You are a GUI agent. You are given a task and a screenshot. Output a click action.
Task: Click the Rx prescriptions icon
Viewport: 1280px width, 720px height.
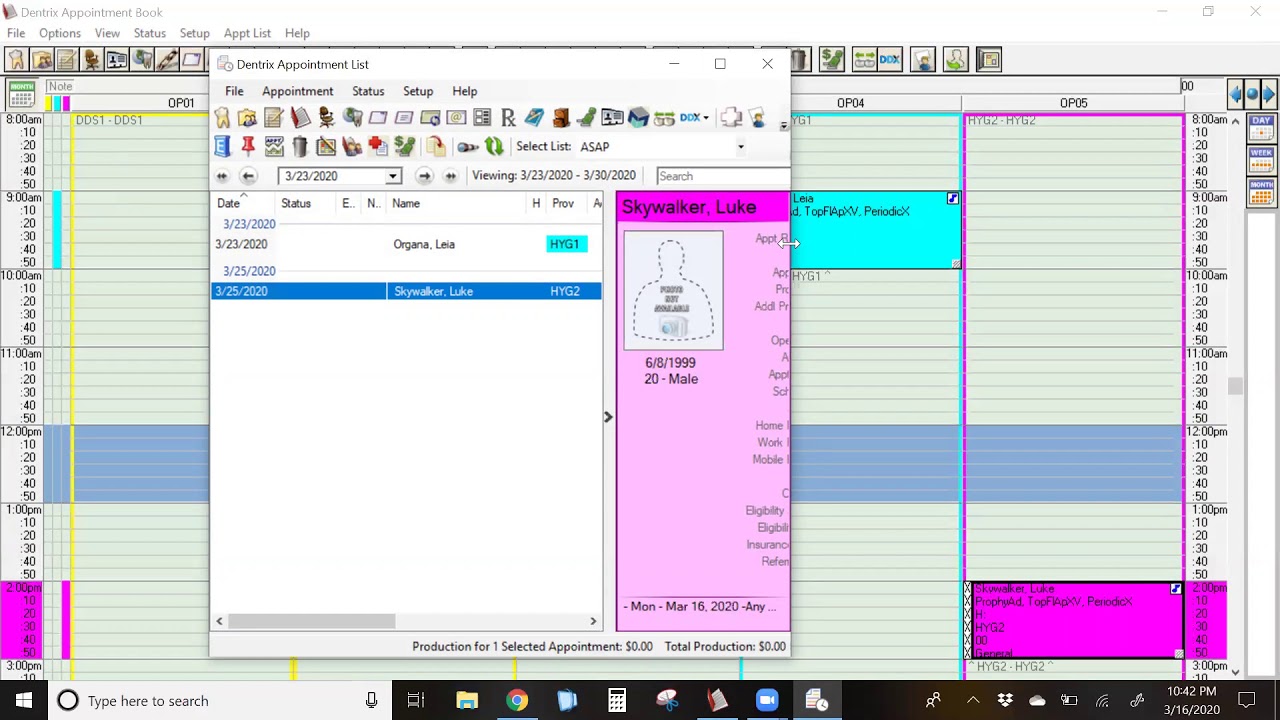pos(508,118)
